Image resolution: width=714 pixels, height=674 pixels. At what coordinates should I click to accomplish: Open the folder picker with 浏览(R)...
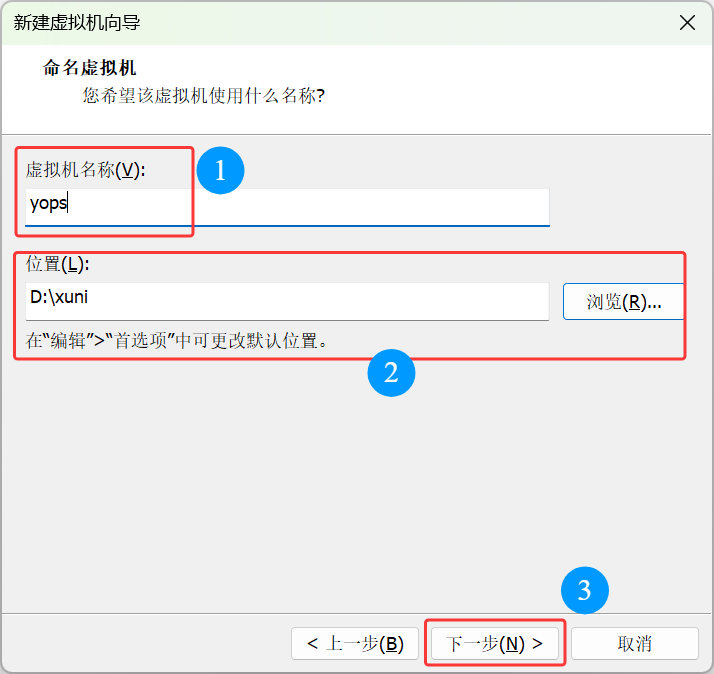click(623, 302)
